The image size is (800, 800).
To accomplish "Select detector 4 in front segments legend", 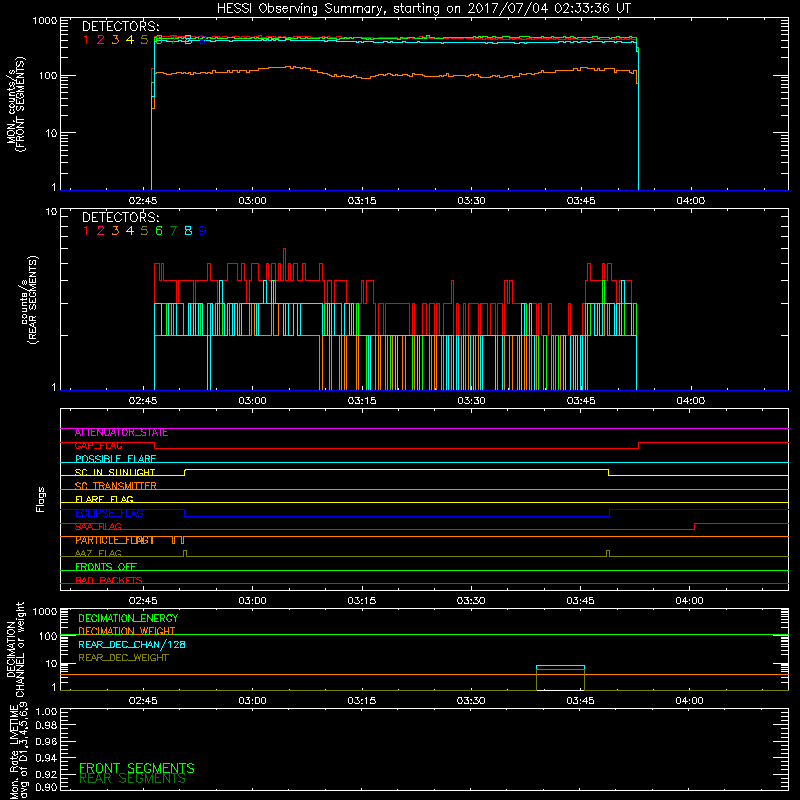I will click(130, 39).
